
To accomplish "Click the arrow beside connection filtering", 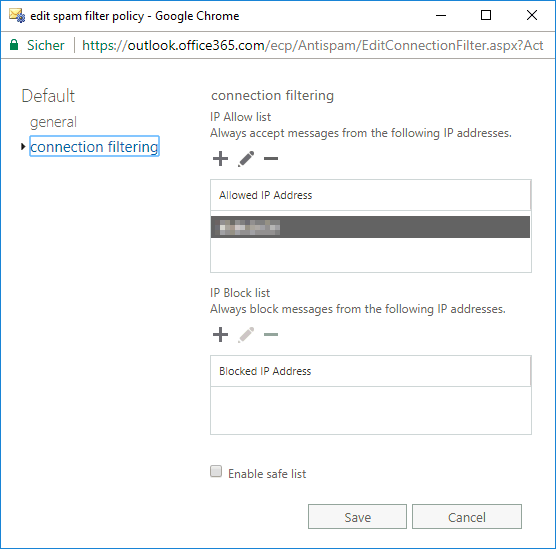I will [x=23, y=146].
